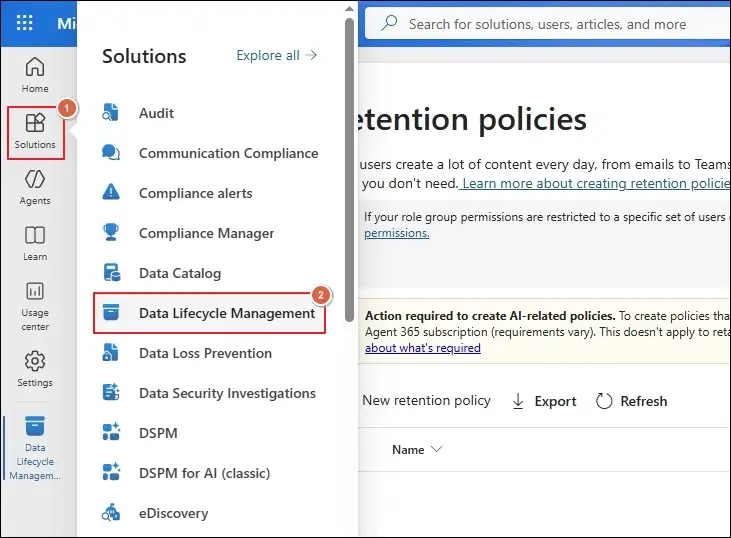The width and height of the screenshot is (731, 538).
Task: Click New retention policy button
Action: [x=426, y=400]
